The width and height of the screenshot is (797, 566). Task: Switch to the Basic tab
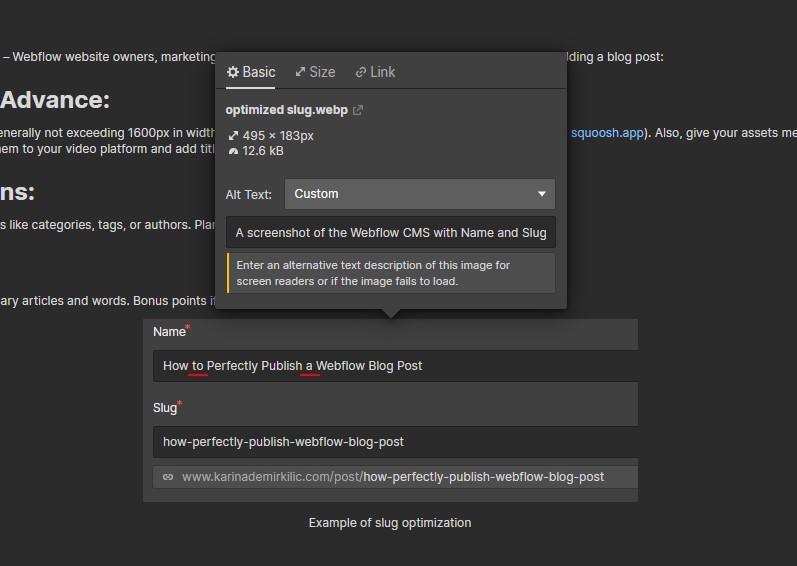pos(251,72)
